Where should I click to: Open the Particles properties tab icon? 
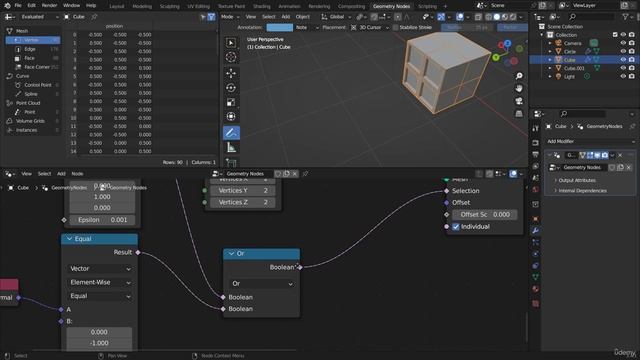(x=536, y=242)
